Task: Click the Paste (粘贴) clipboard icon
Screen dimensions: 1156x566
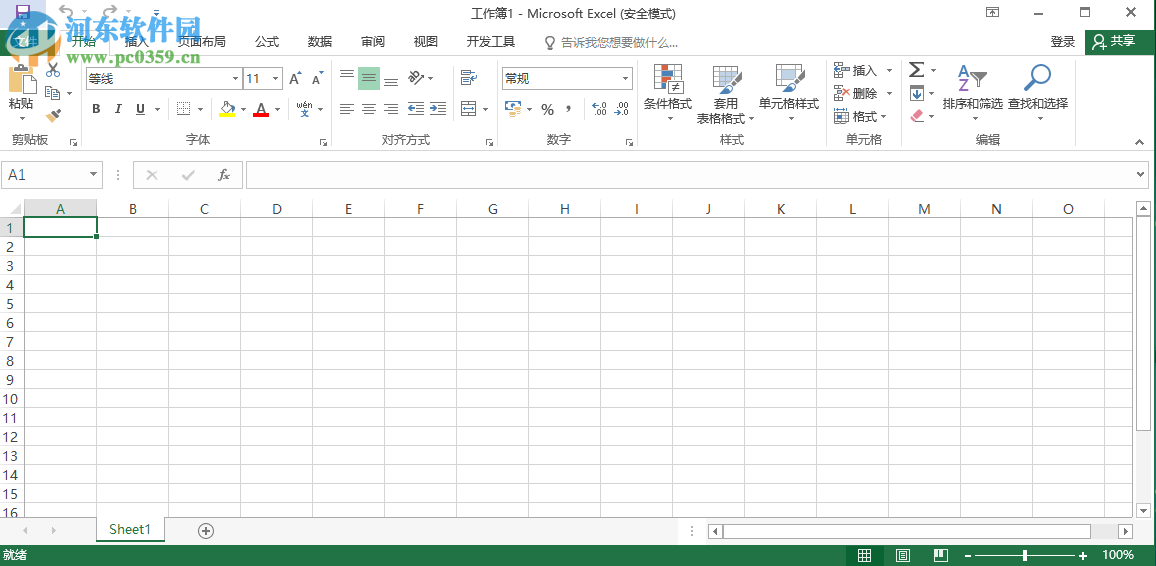Action: pos(22,78)
